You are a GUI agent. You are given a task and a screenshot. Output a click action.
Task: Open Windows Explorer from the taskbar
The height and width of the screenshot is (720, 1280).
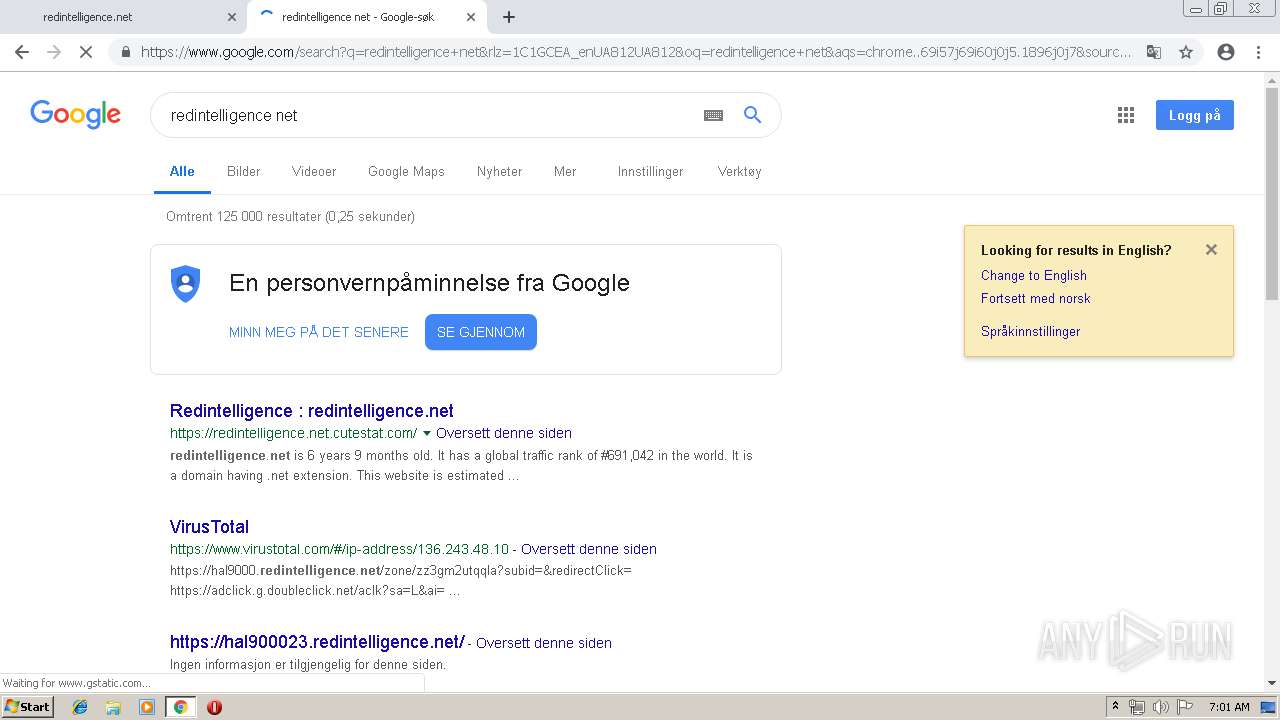(113, 707)
